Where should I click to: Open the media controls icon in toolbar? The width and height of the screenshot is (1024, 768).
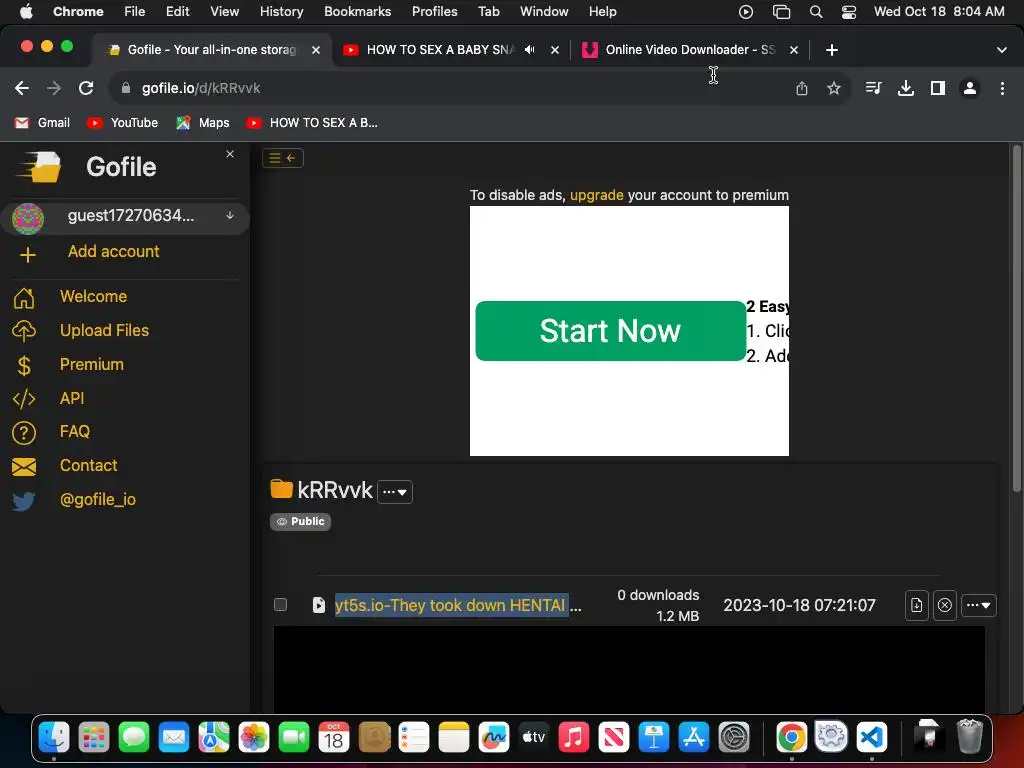(873, 88)
